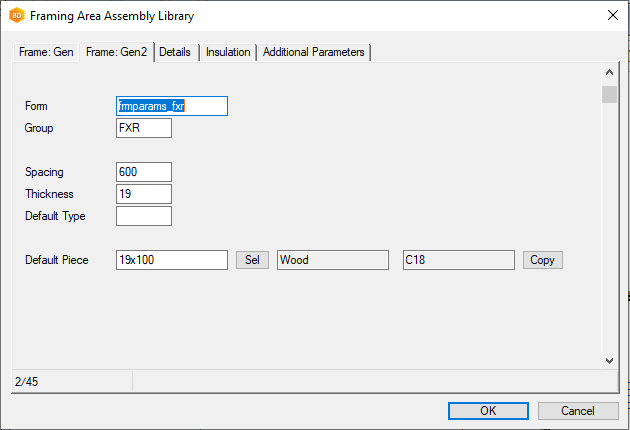Select the Frame: Gen2 tab

tap(117, 51)
